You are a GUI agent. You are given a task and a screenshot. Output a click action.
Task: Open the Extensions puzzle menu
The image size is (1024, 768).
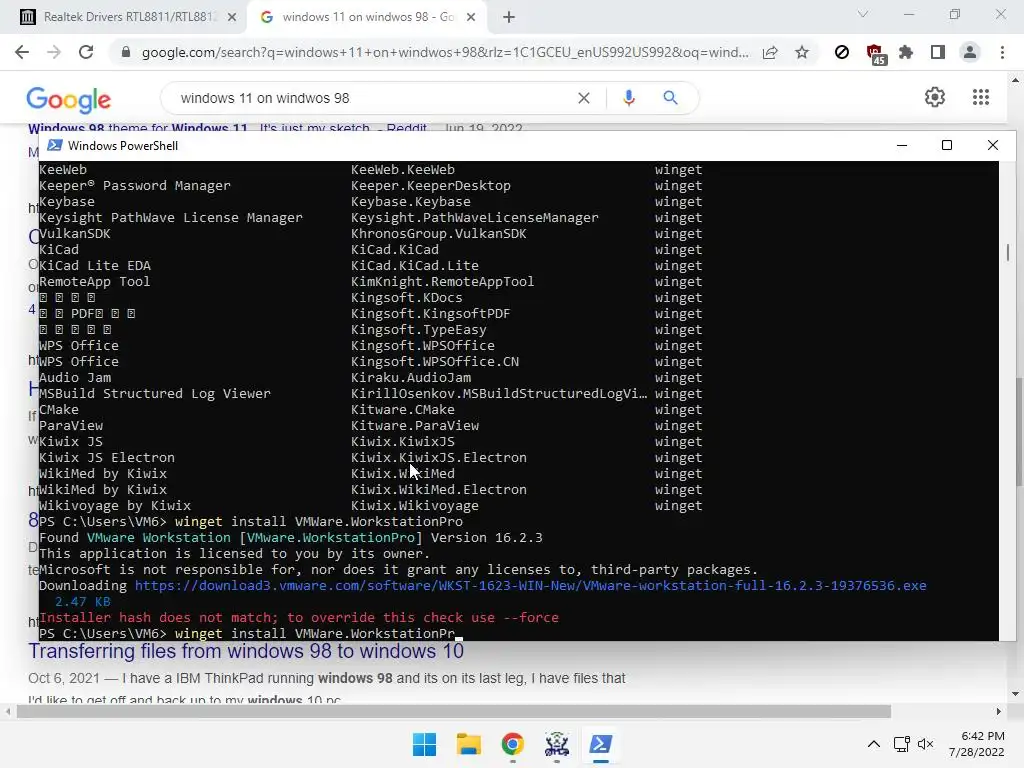906,52
